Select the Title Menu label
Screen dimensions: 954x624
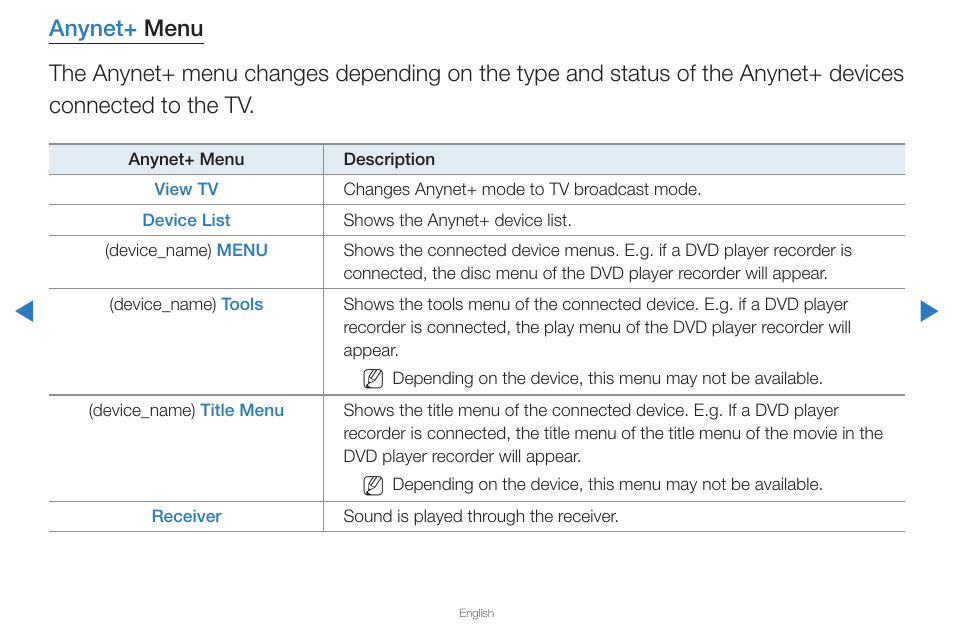tap(242, 411)
